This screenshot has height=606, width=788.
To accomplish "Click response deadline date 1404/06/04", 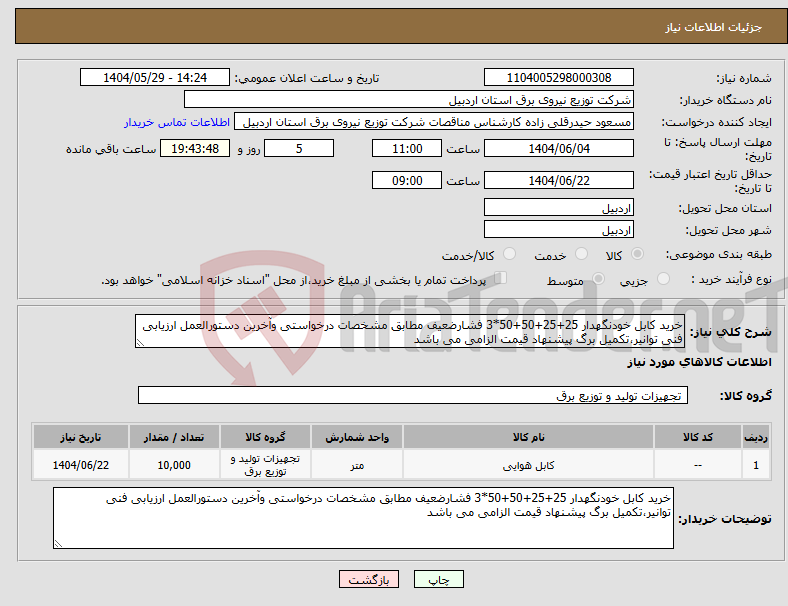I will click(x=558, y=148).
